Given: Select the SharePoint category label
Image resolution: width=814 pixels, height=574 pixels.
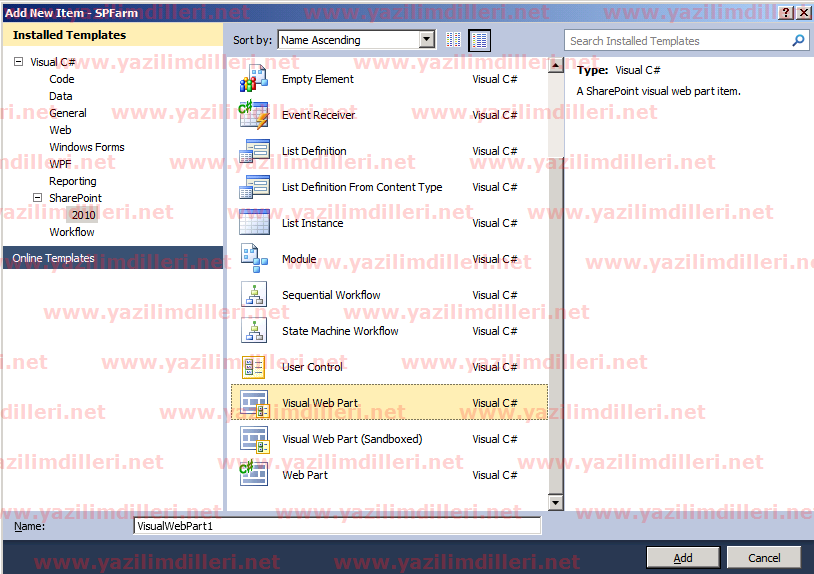Looking at the screenshot, I should click(x=76, y=198).
